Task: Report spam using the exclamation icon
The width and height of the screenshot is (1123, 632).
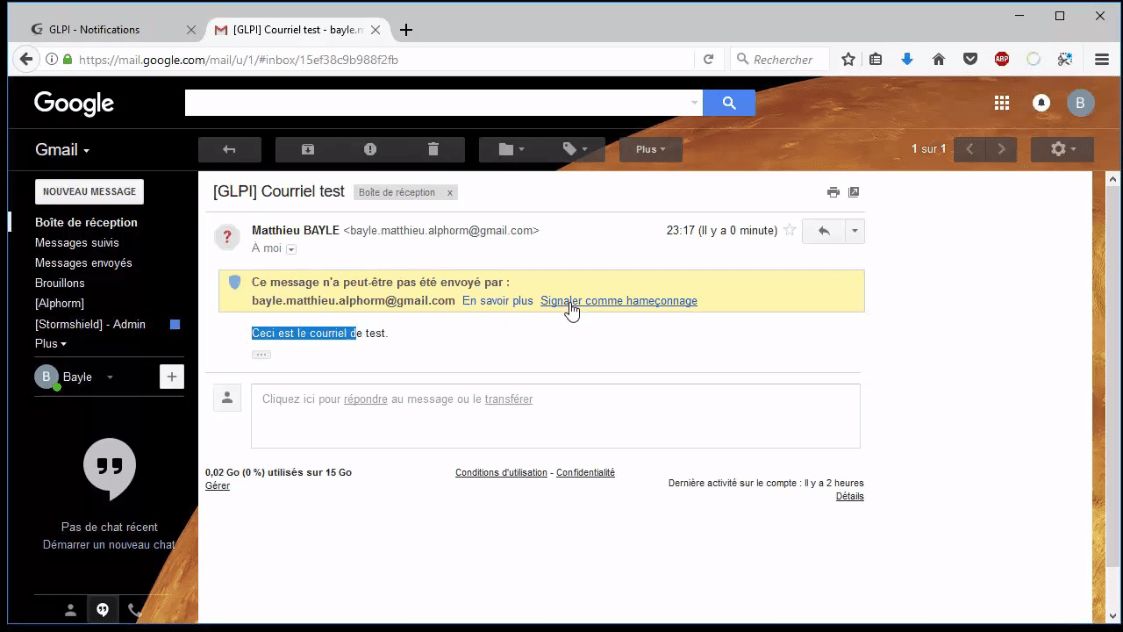Action: (x=370, y=149)
